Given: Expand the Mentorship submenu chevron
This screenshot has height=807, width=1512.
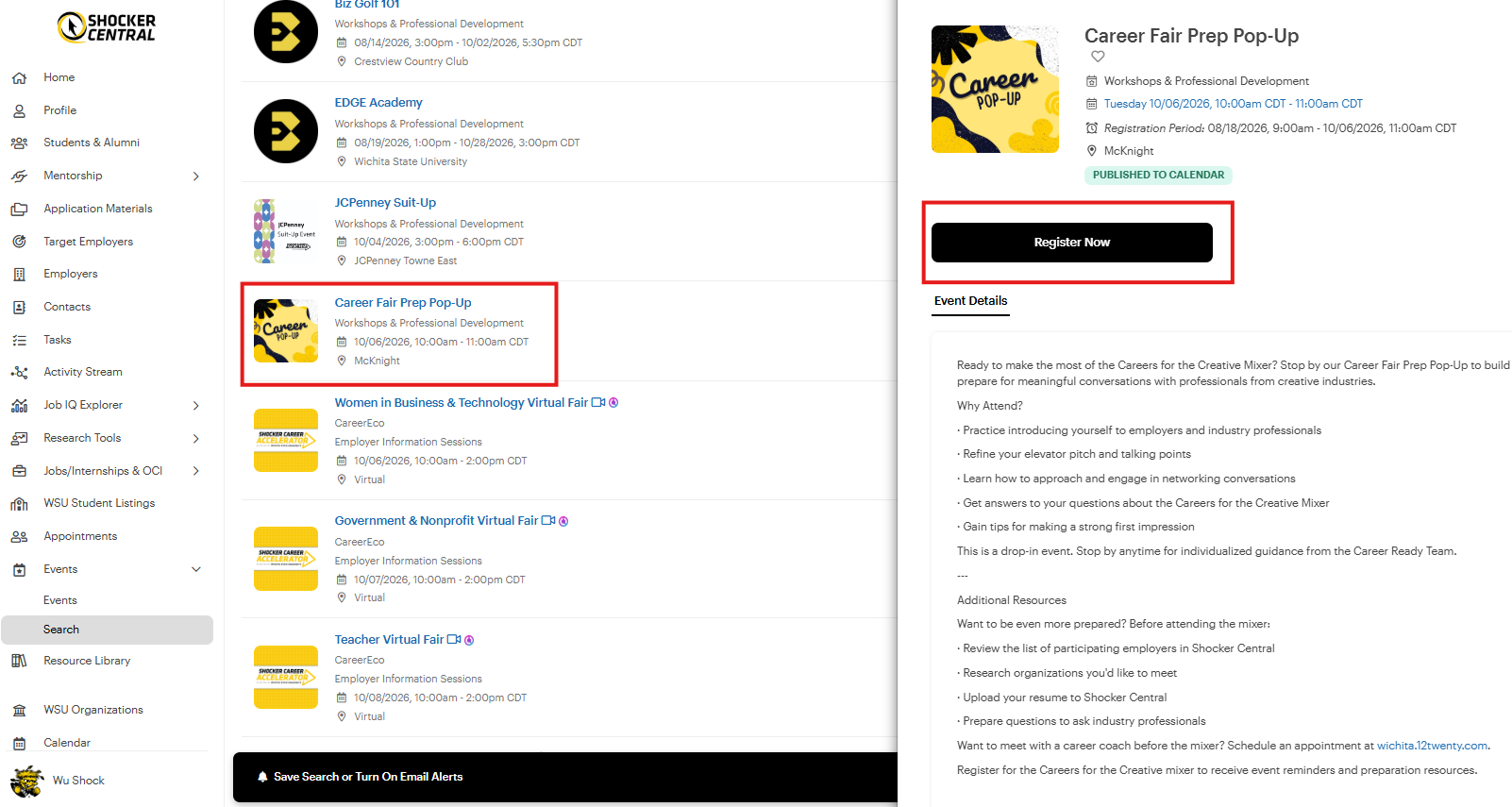Looking at the screenshot, I should click(x=196, y=177).
